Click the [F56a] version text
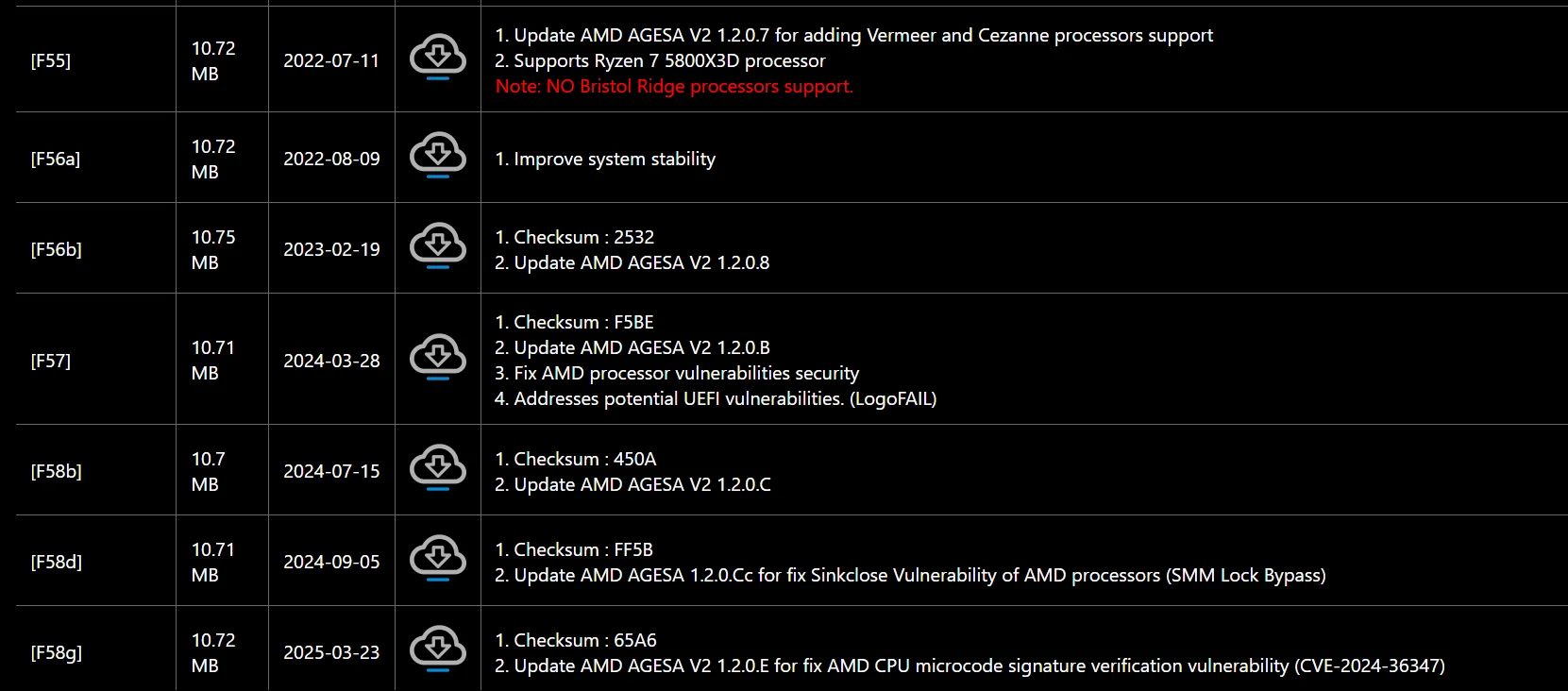This screenshot has width=1568, height=691. [56, 159]
